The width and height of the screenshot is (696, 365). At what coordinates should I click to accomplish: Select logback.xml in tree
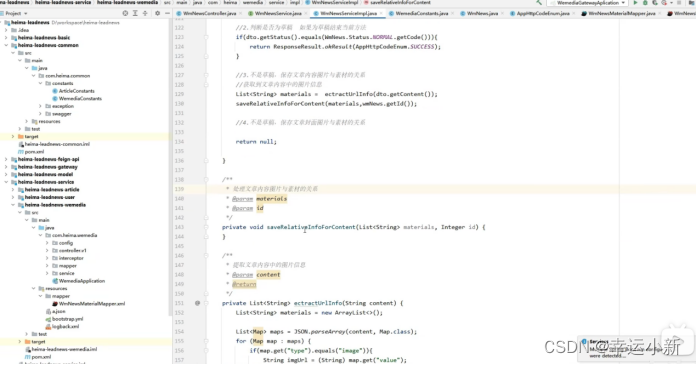(x=65, y=326)
